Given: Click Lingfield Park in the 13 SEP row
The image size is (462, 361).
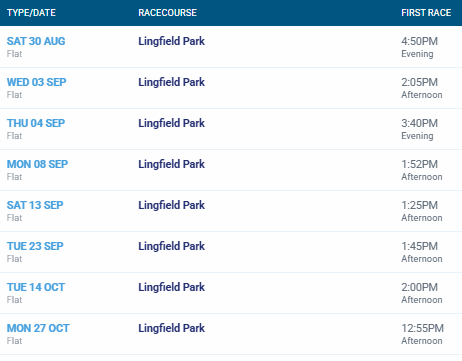Looking at the screenshot, I should (171, 205).
